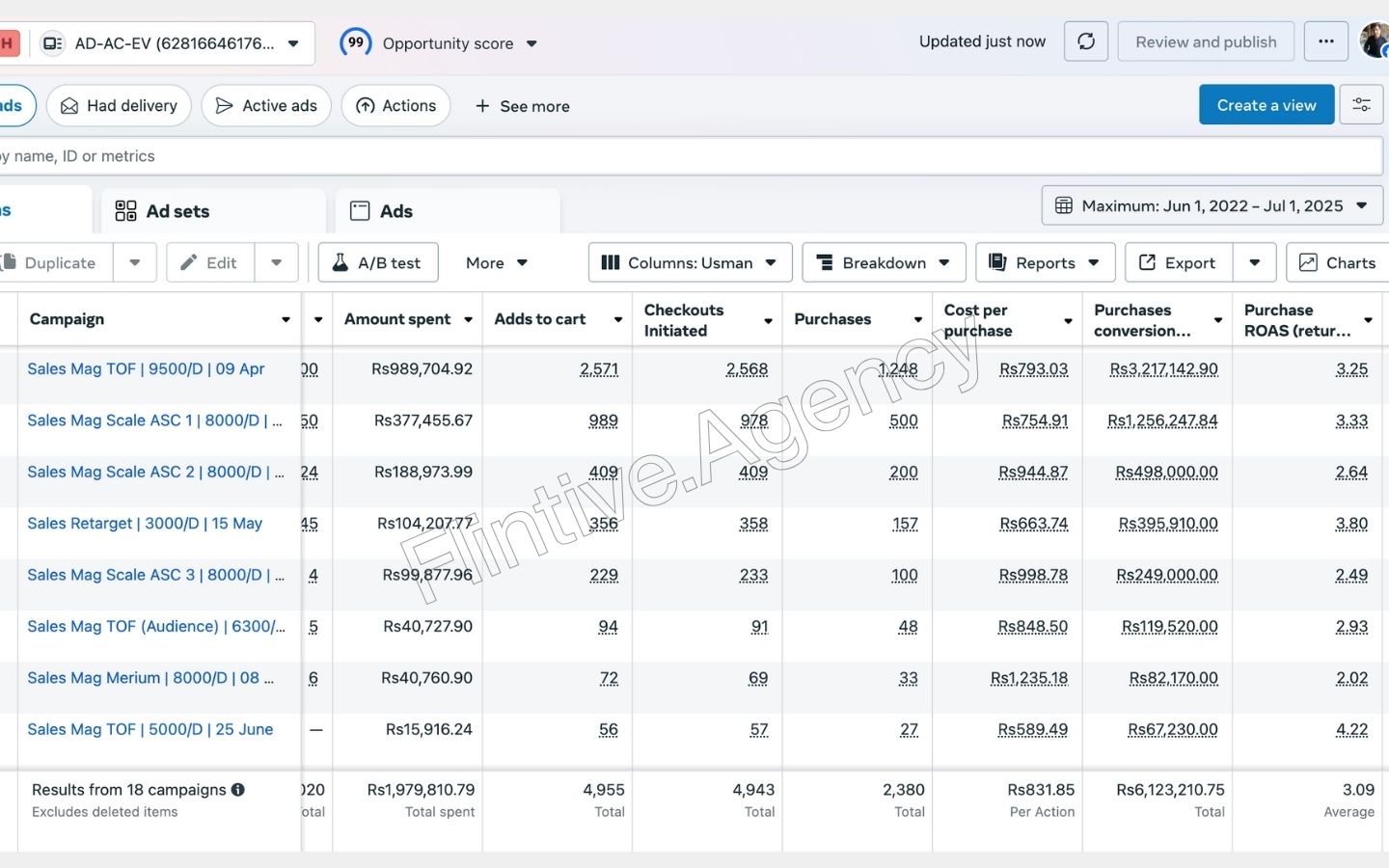
Task: Apply the Active ads filter
Action: pos(266,106)
